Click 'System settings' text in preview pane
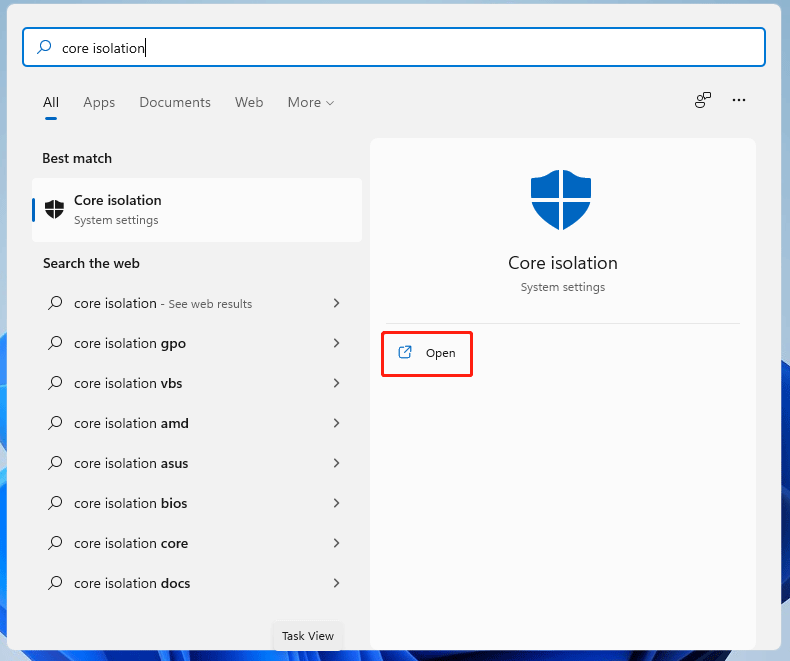 [563, 287]
